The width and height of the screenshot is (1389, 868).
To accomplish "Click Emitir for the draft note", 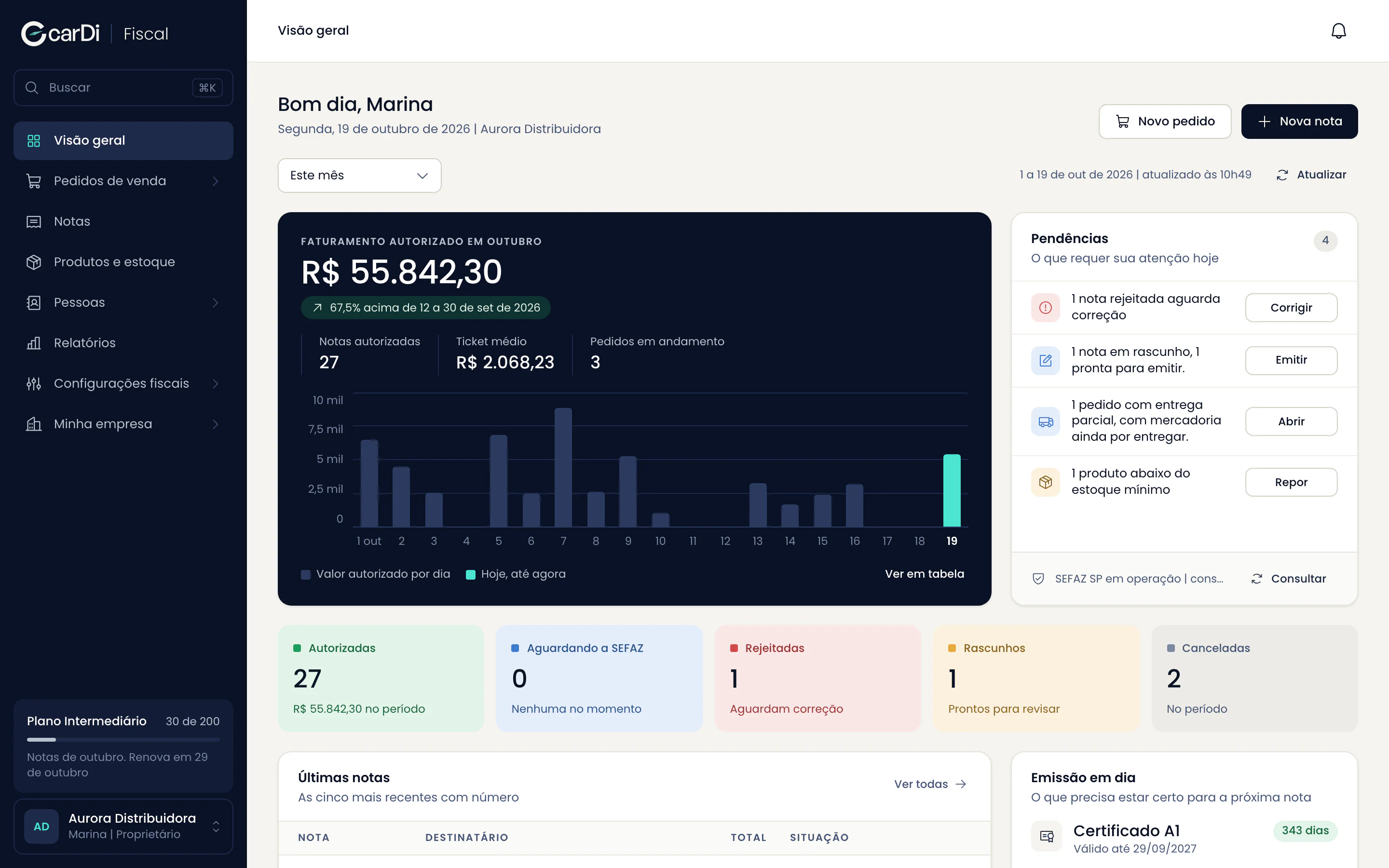I will [1291, 360].
